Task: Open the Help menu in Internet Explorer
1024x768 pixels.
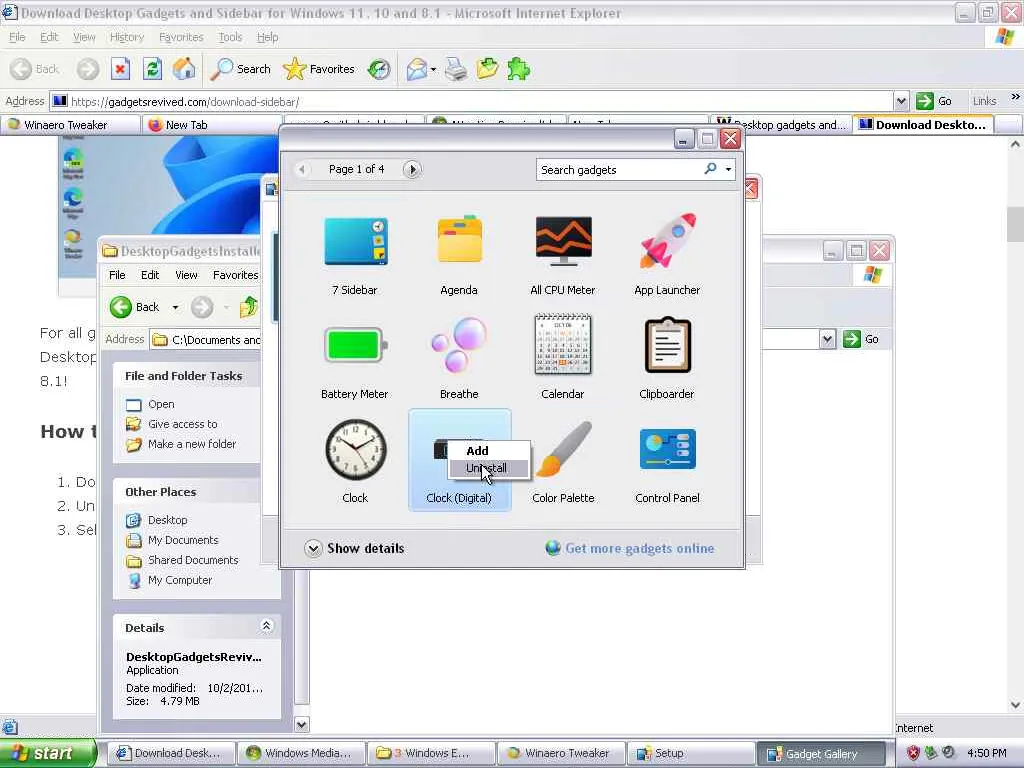Action: point(267,37)
